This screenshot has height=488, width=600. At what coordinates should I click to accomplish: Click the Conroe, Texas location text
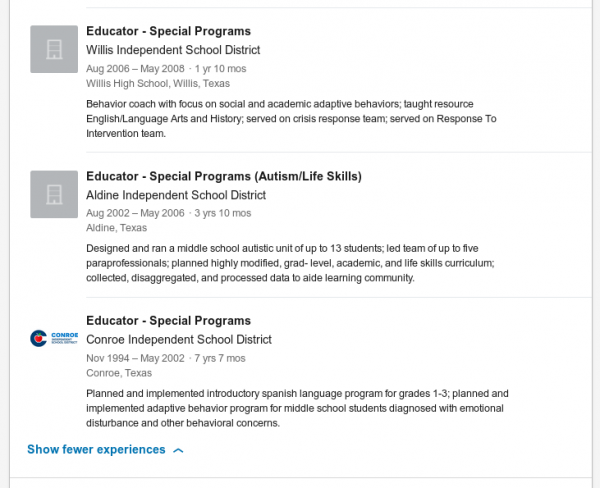(x=119, y=373)
